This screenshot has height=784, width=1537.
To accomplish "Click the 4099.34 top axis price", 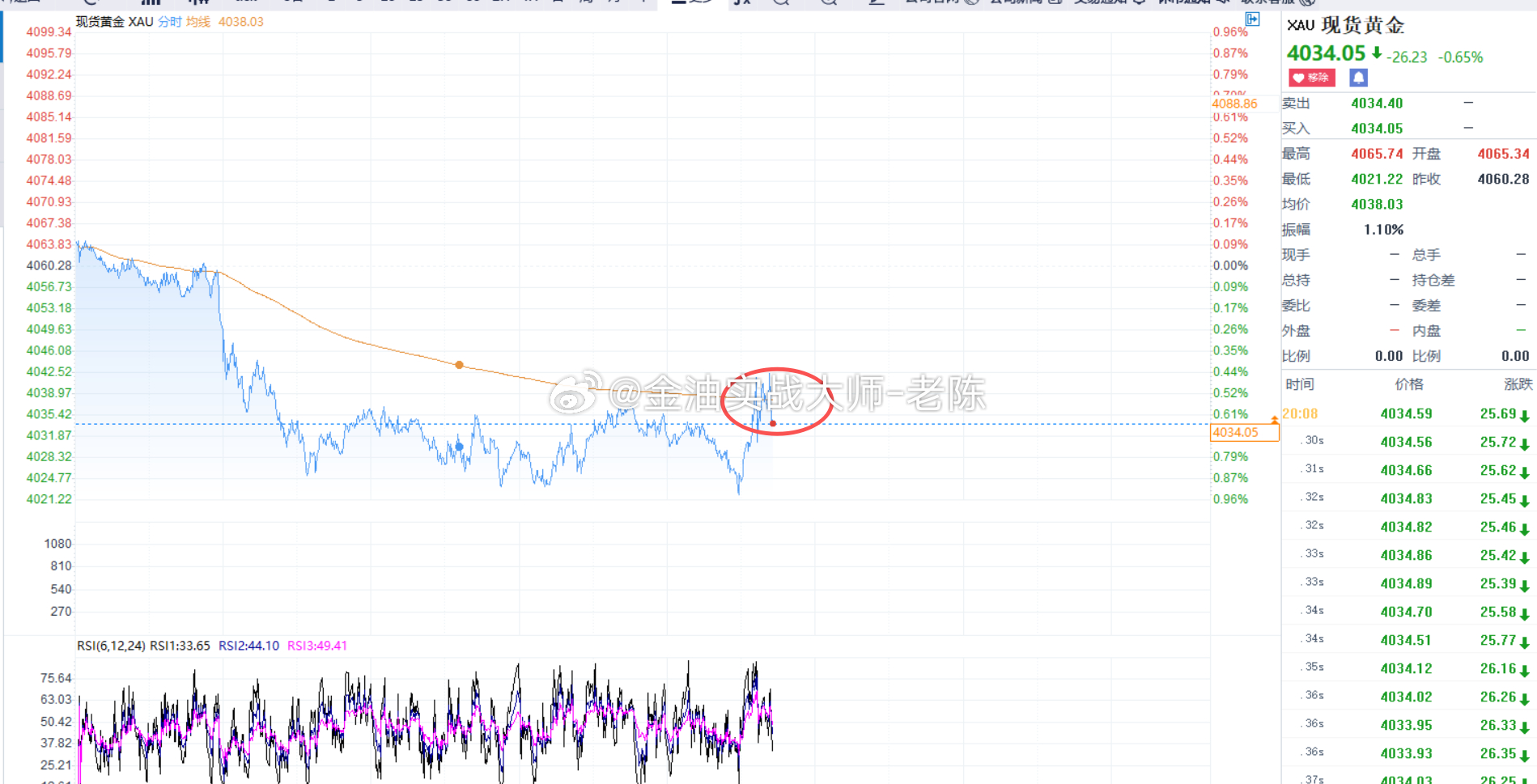I will click(x=49, y=32).
